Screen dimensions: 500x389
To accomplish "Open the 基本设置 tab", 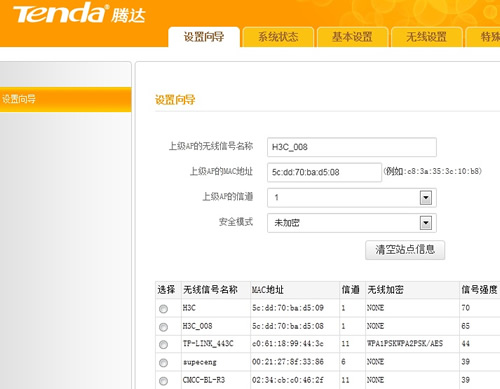I will tap(352, 37).
